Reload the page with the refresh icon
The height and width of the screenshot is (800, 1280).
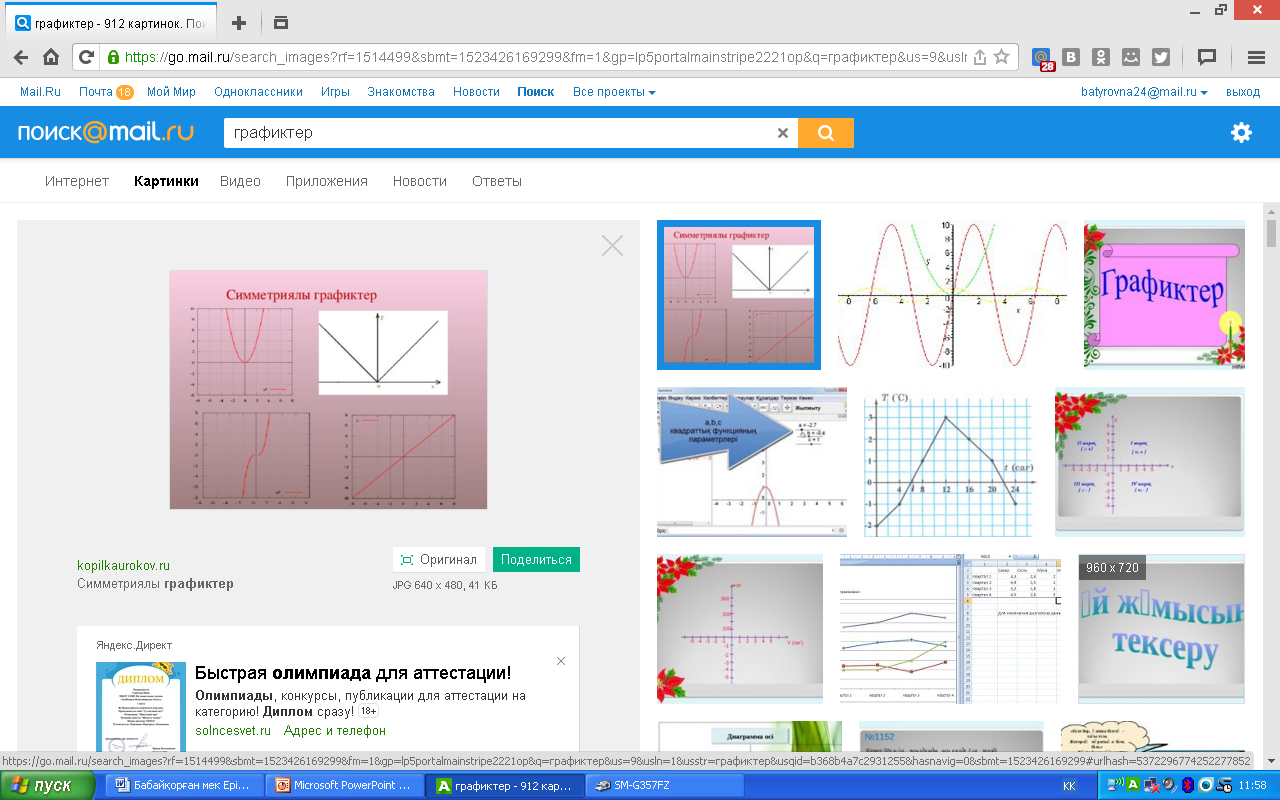point(86,57)
